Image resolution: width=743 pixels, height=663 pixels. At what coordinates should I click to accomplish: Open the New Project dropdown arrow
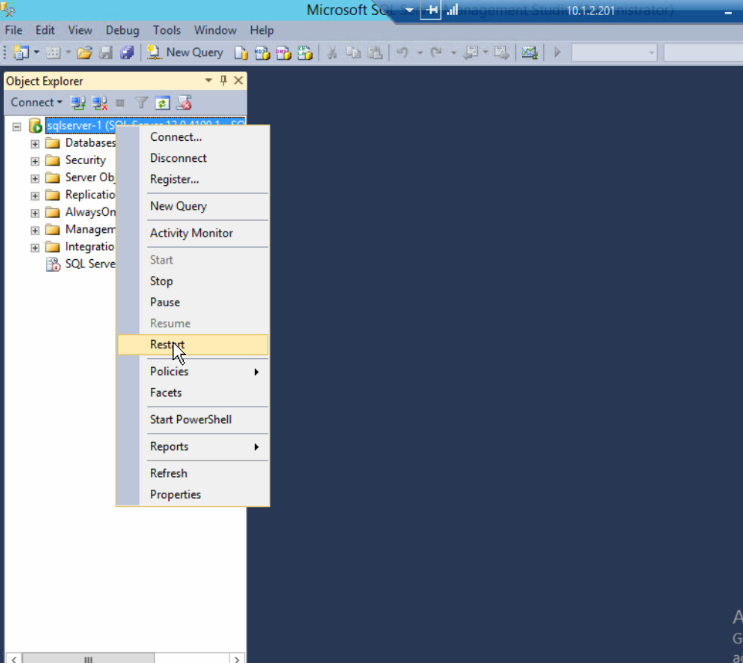tap(36, 52)
